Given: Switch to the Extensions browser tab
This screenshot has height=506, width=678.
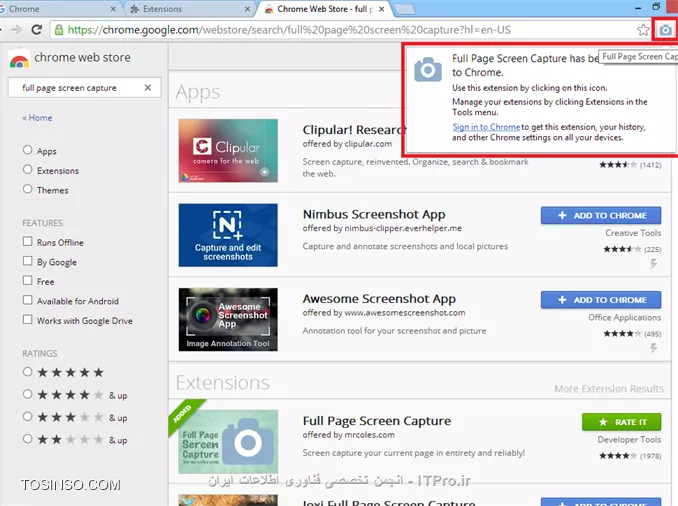Looking at the screenshot, I should pyautogui.click(x=190, y=9).
